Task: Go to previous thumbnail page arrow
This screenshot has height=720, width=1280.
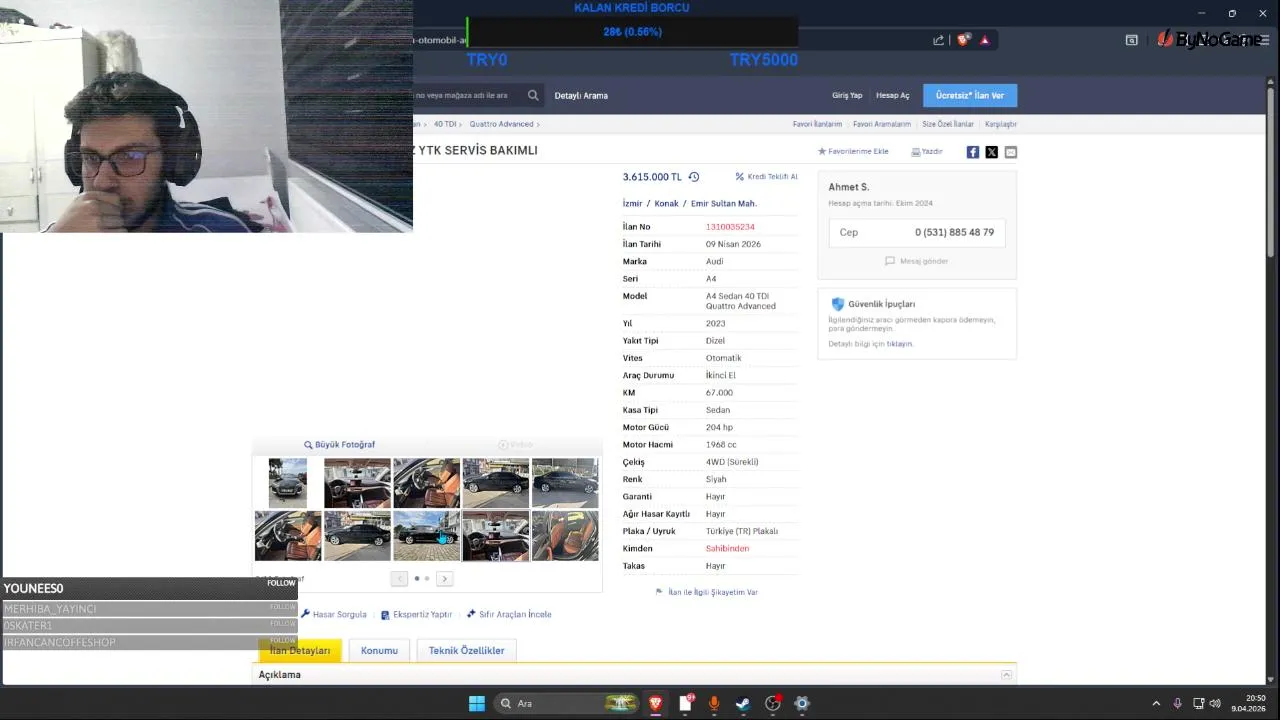Action: (x=399, y=579)
